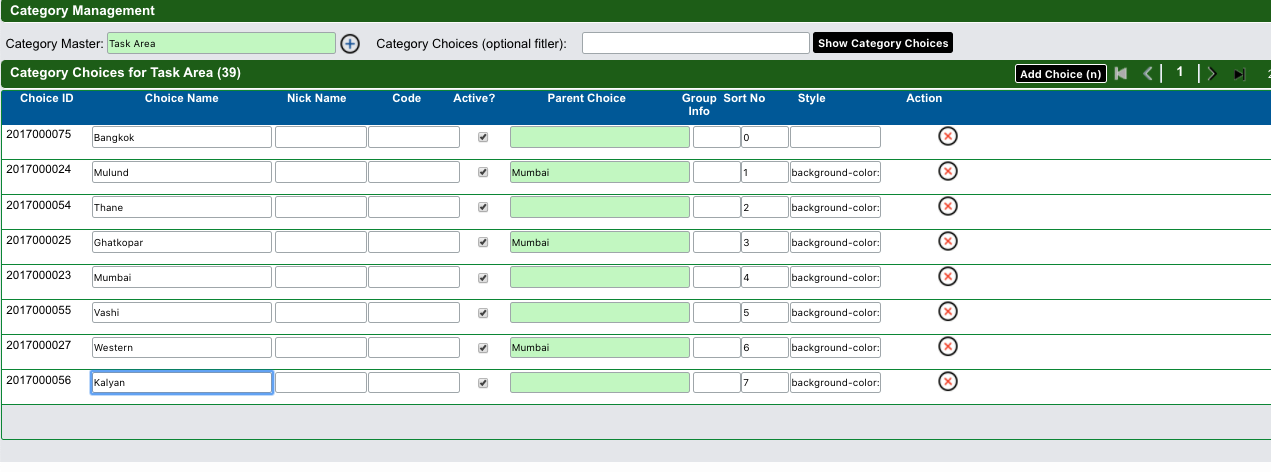Click Sort No field for Ghatkopar
The image size is (1271, 472).
click(x=765, y=242)
